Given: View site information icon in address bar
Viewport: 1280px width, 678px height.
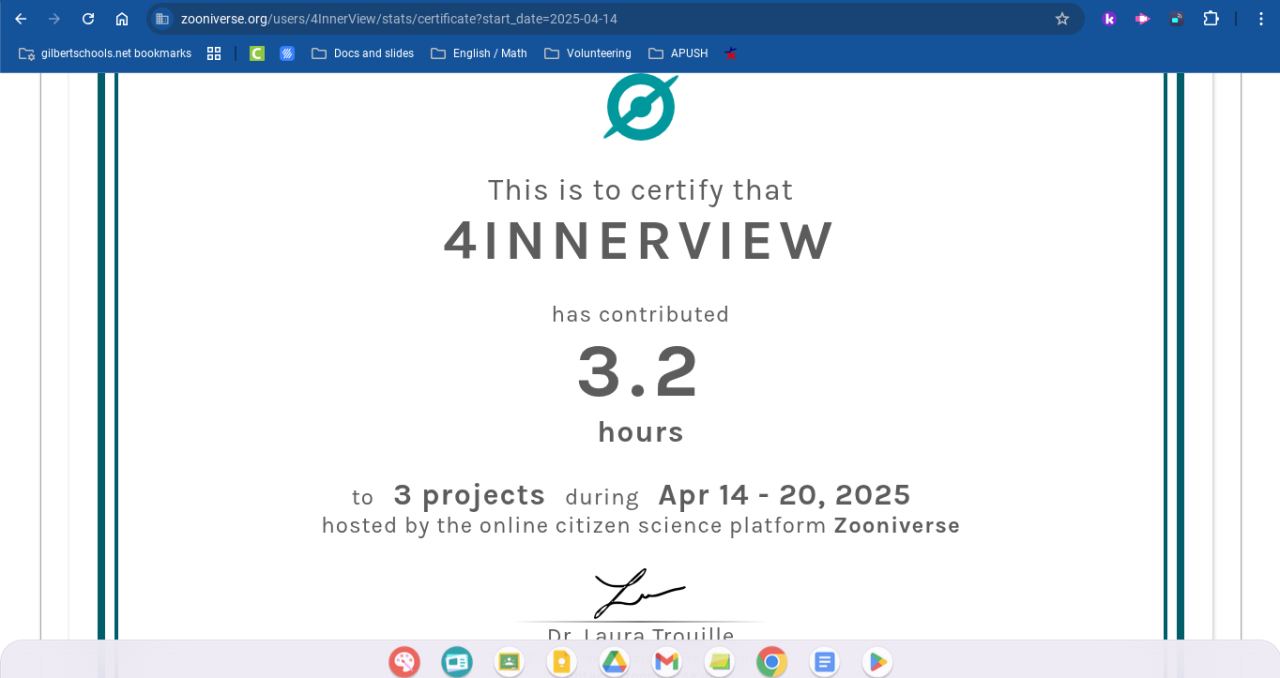Looking at the screenshot, I should 162,19.
